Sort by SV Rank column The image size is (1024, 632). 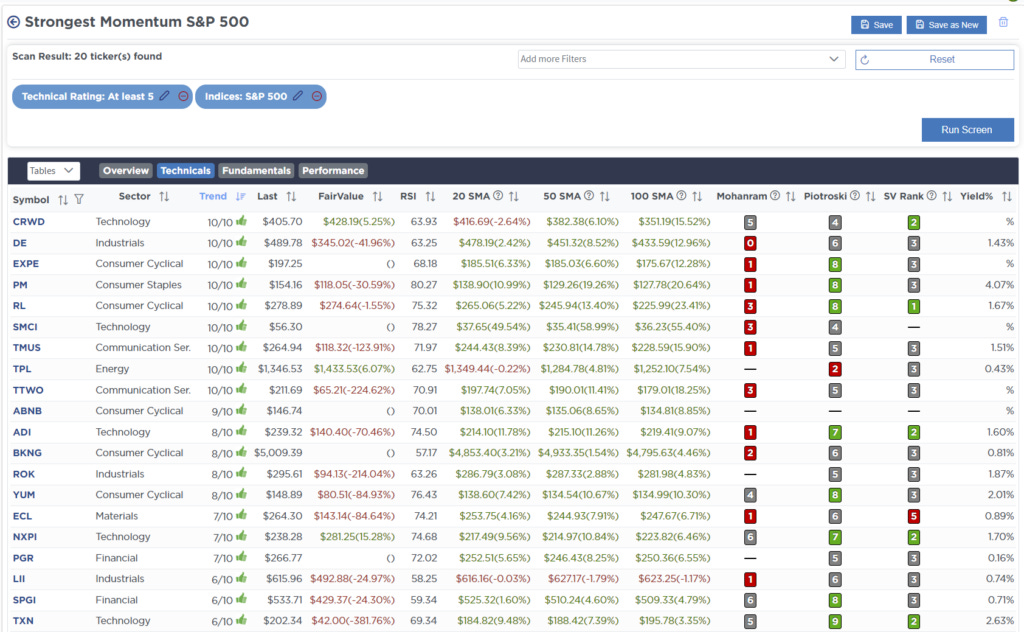(947, 197)
